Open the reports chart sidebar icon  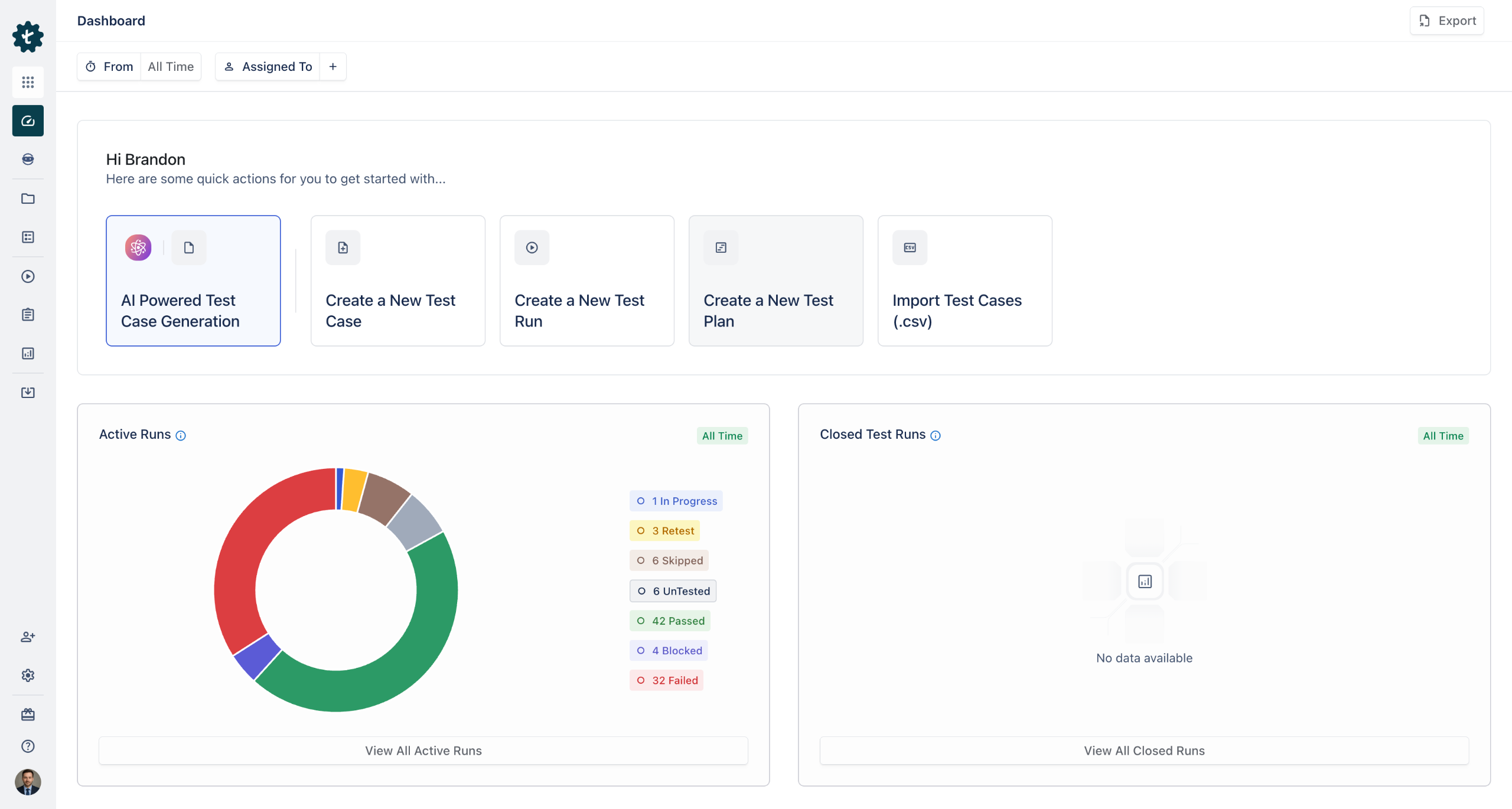tap(28, 353)
